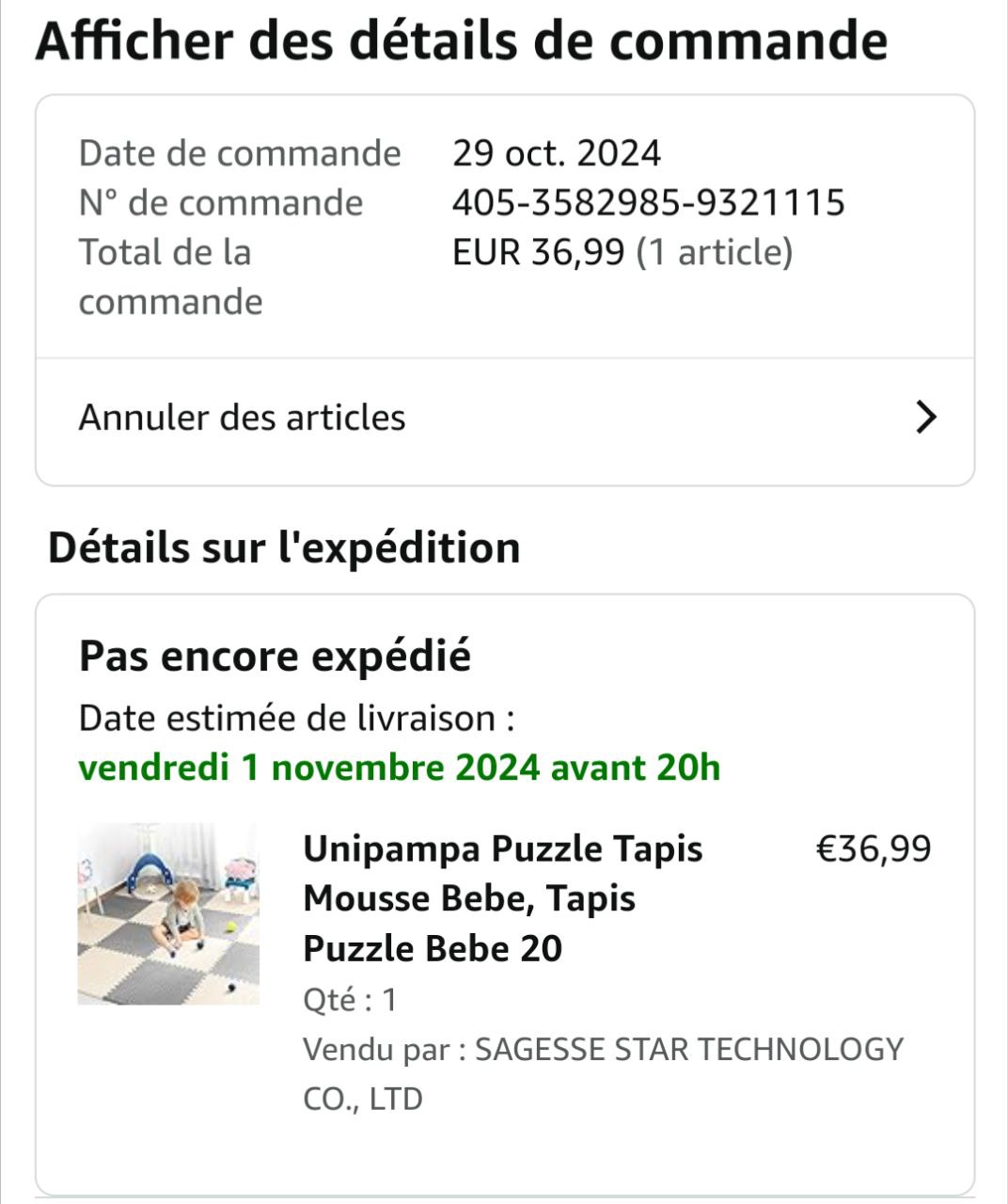Click the green vendredi 1 novembre delivery date
The height and width of the screenshot is (1204, 1008).
tap(400, 768)
